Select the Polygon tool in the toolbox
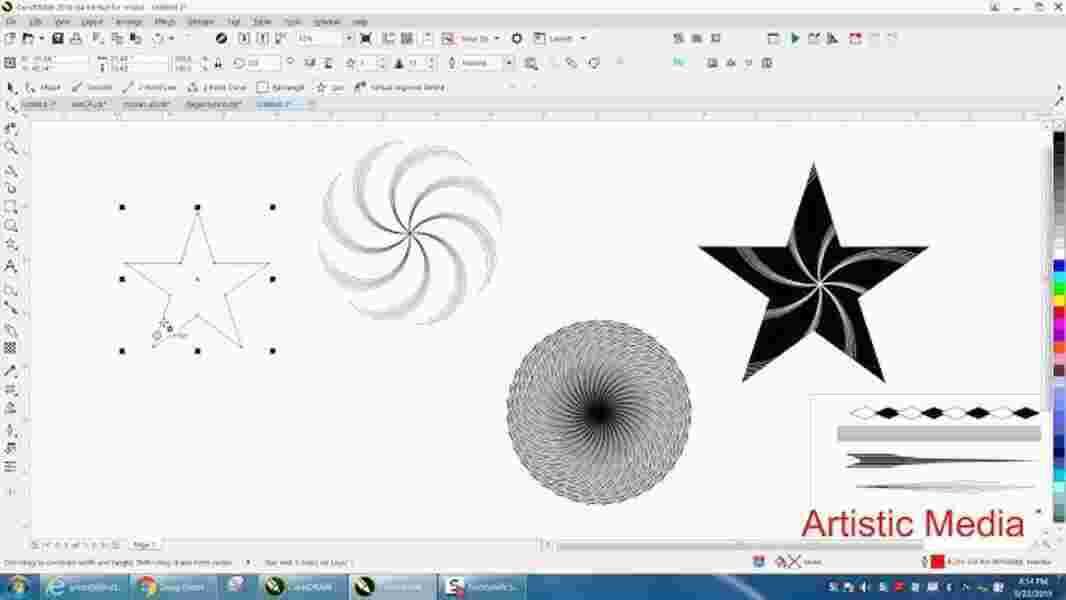Viewport: 1066px width, 600px height. click(11, 245)
